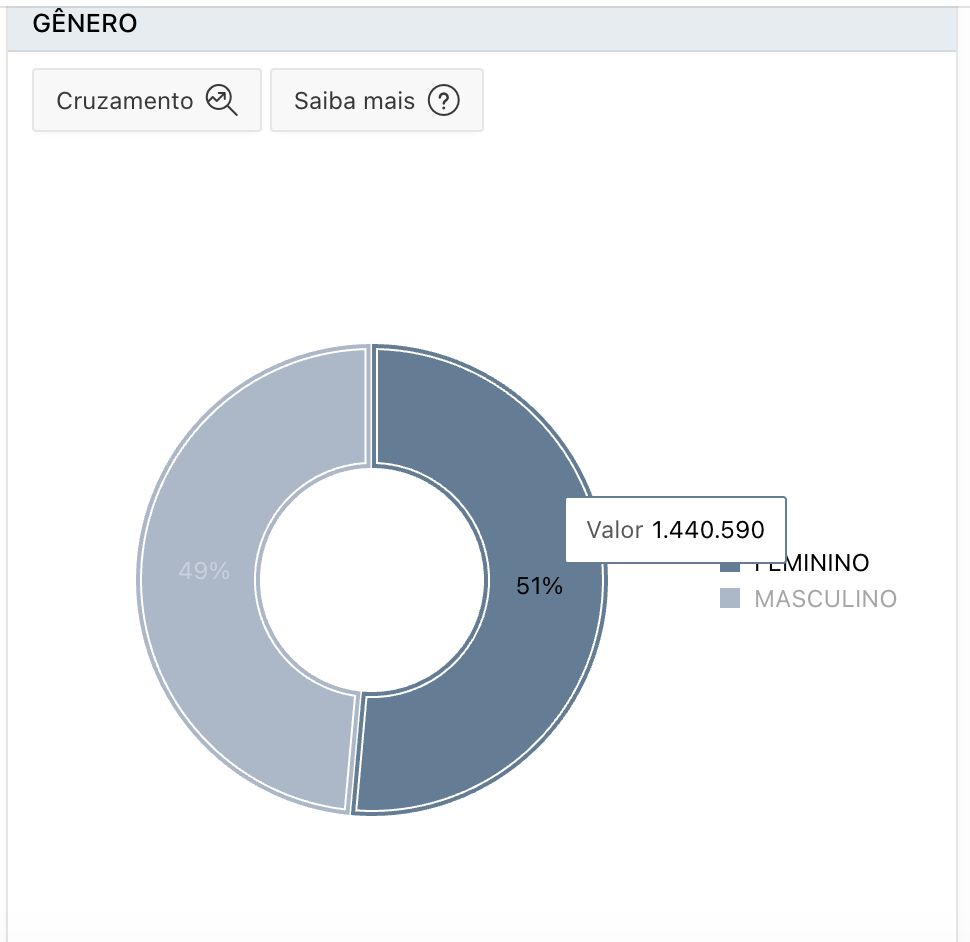Open the Saiba mais help button
Screen dimensions: 970x942
tap(377, 100)
